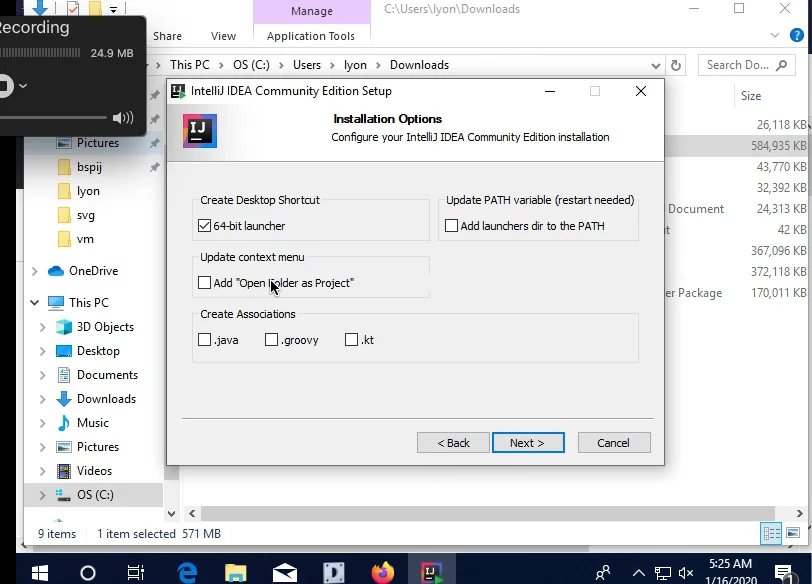
Task: Open the View ribbon tab in Explorer
Action: 223,36
